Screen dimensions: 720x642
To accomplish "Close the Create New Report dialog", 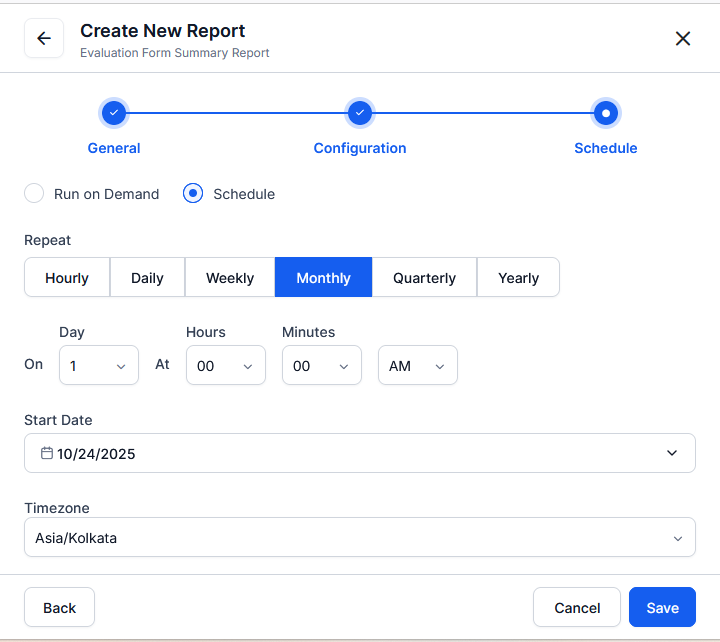I will (x=683, y=39).
